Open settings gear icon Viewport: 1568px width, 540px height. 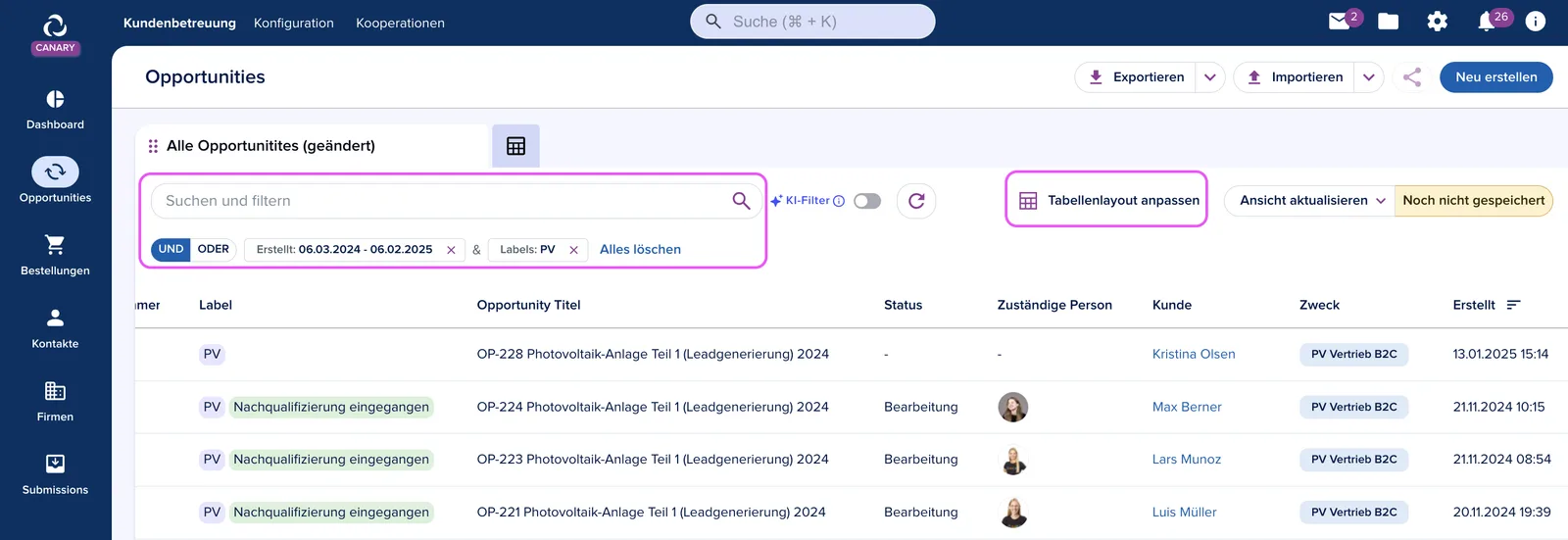tap(1438, 22)
